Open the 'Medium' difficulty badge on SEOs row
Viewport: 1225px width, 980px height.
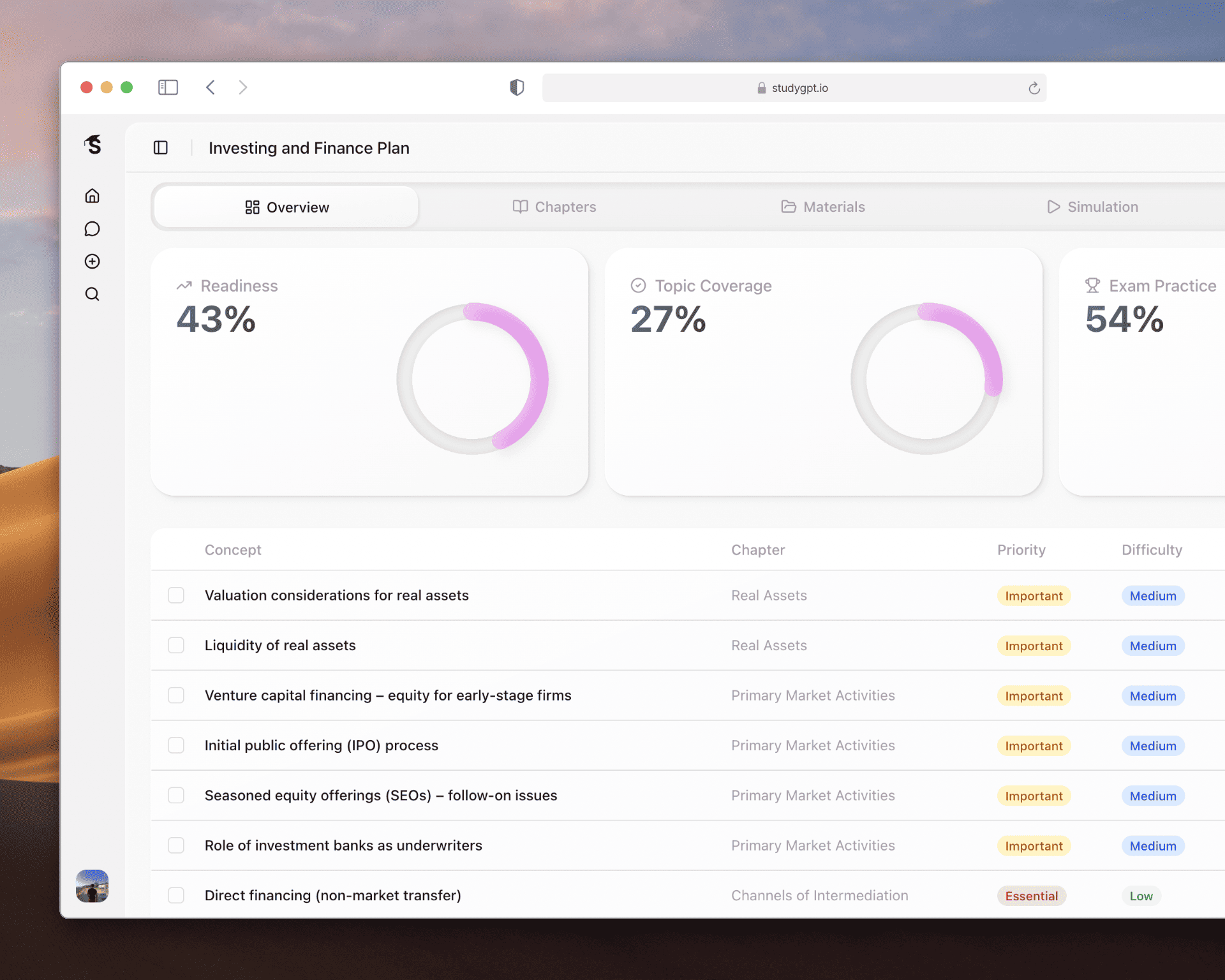[x=1152, y=796]
